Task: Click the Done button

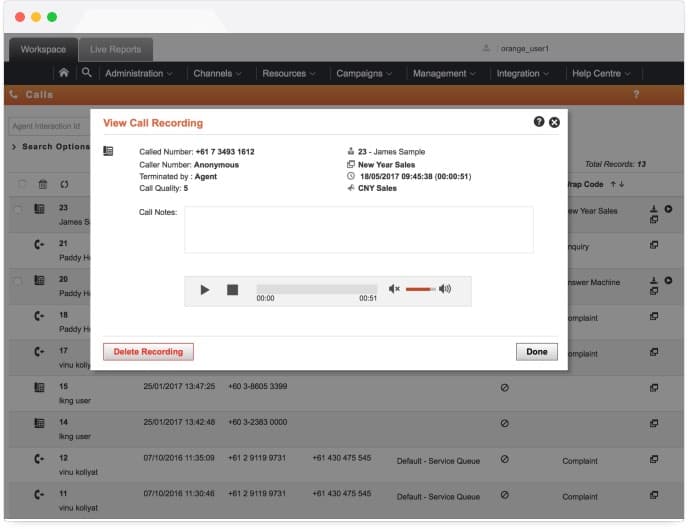Action: [537, 351]
